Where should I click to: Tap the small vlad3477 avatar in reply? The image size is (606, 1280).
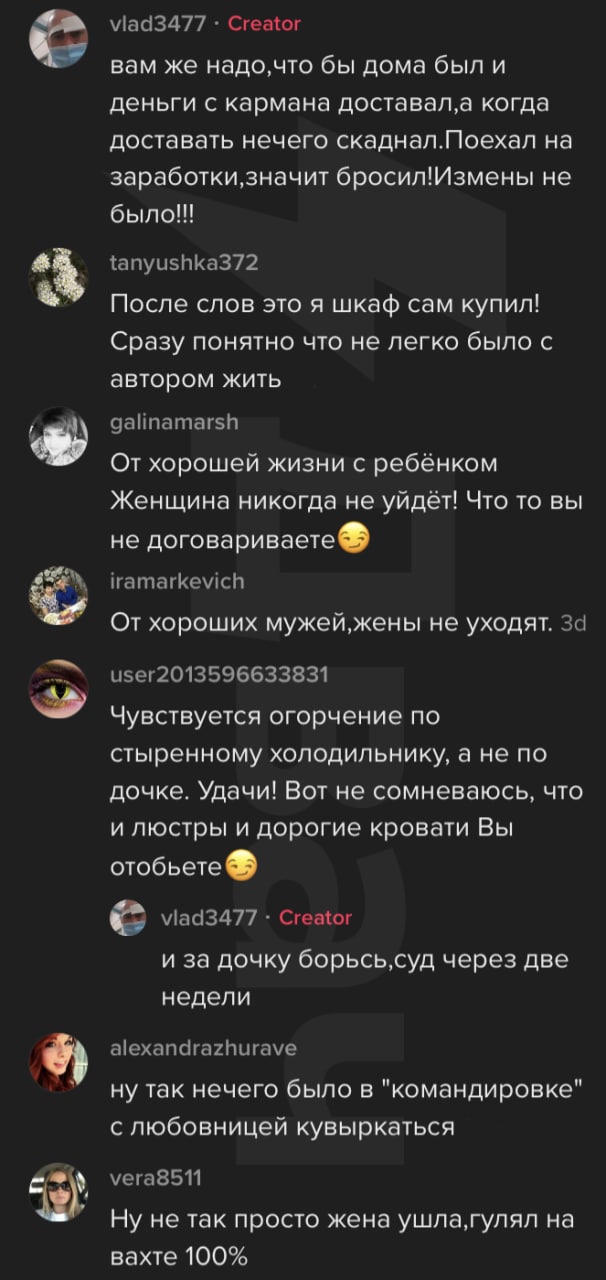[x=129, y=917]
